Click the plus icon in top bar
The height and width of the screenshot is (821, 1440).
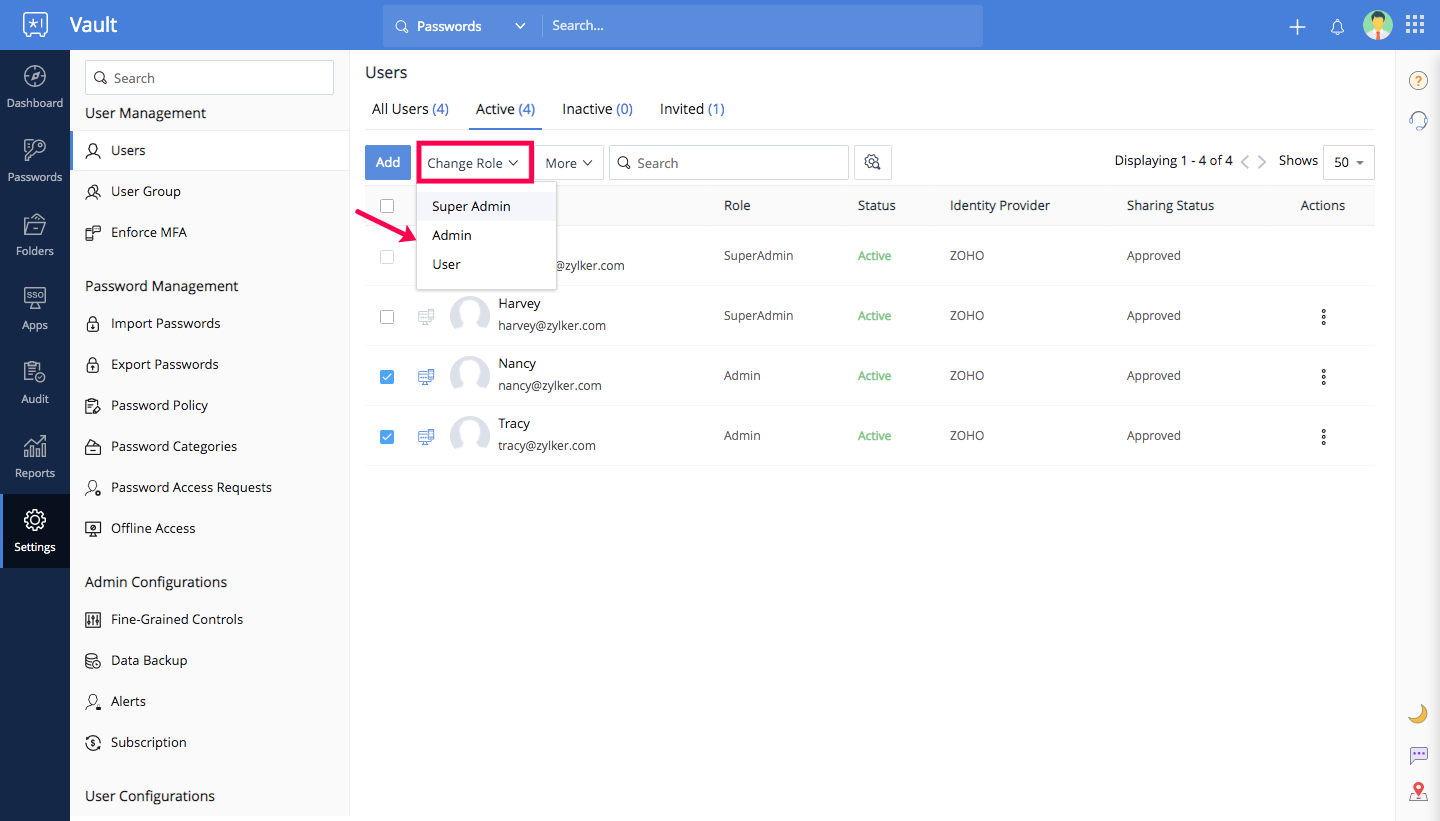click(1297, 27)
